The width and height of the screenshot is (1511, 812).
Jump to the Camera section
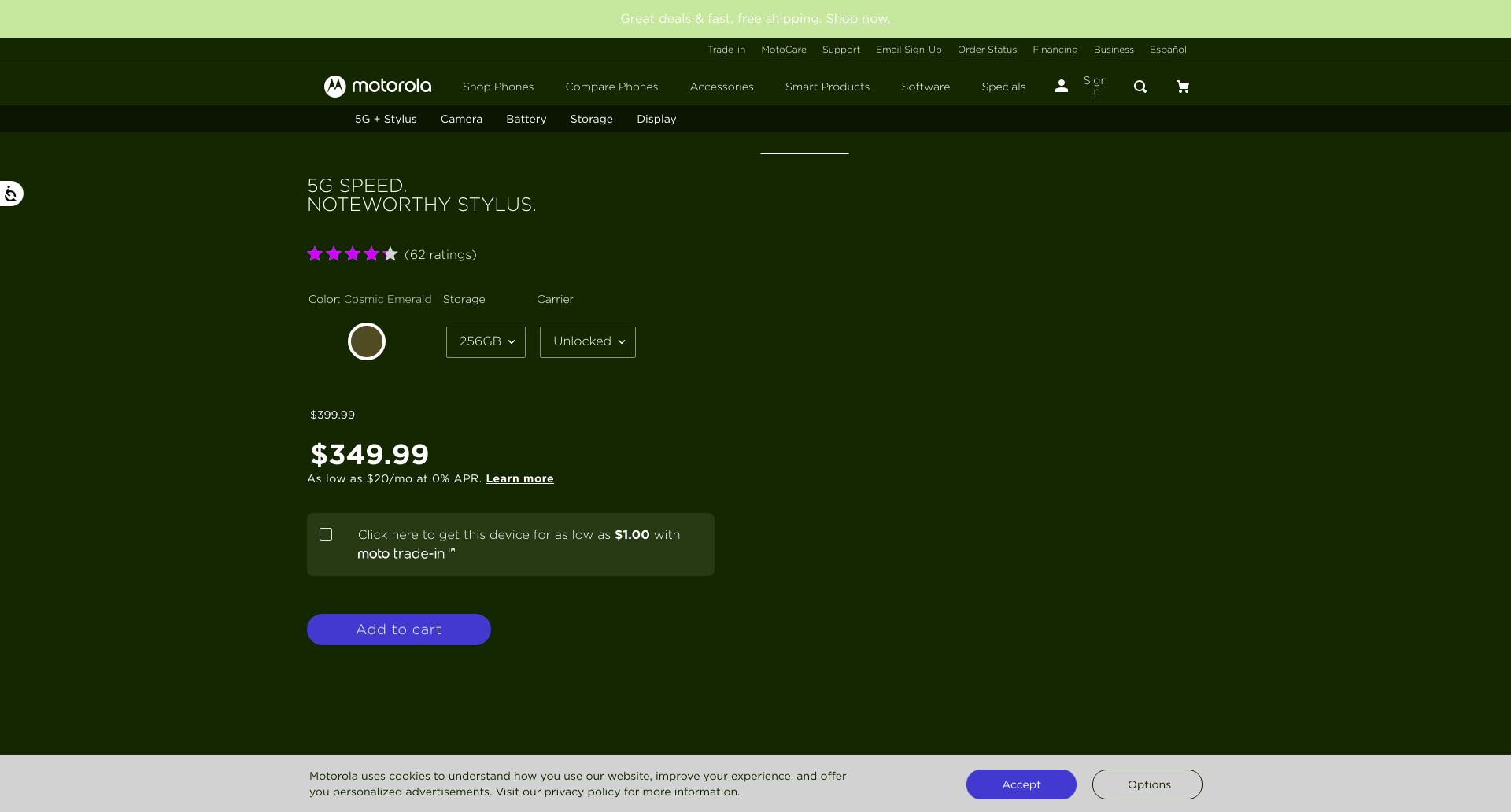[x=461, y=119]
